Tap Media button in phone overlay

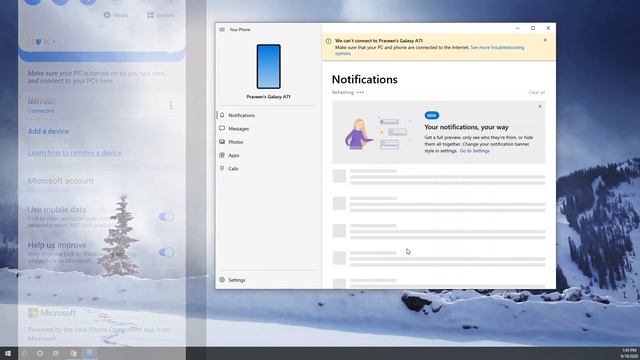point(116,15)
